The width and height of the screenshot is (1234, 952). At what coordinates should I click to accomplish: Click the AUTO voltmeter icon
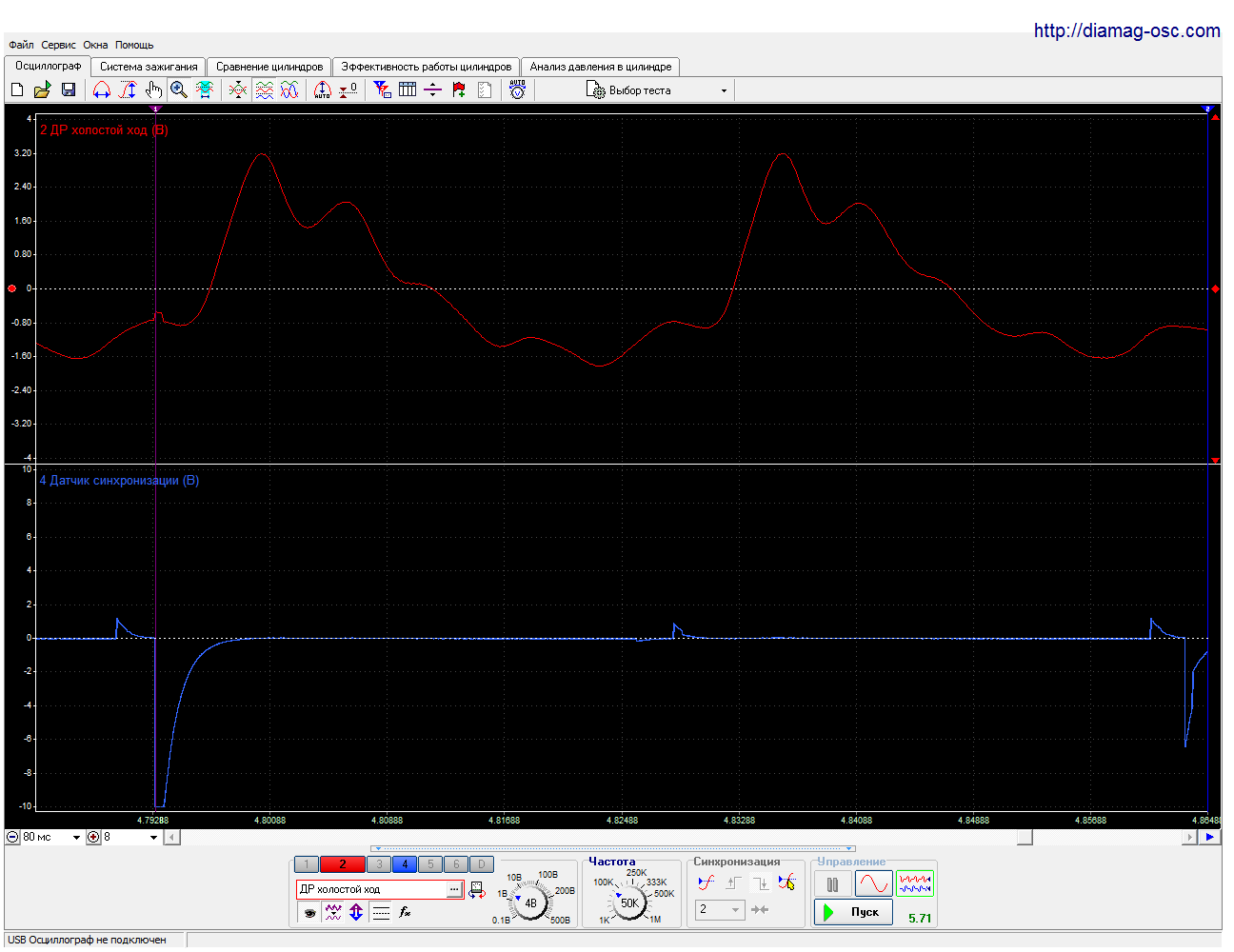(517, 89)
